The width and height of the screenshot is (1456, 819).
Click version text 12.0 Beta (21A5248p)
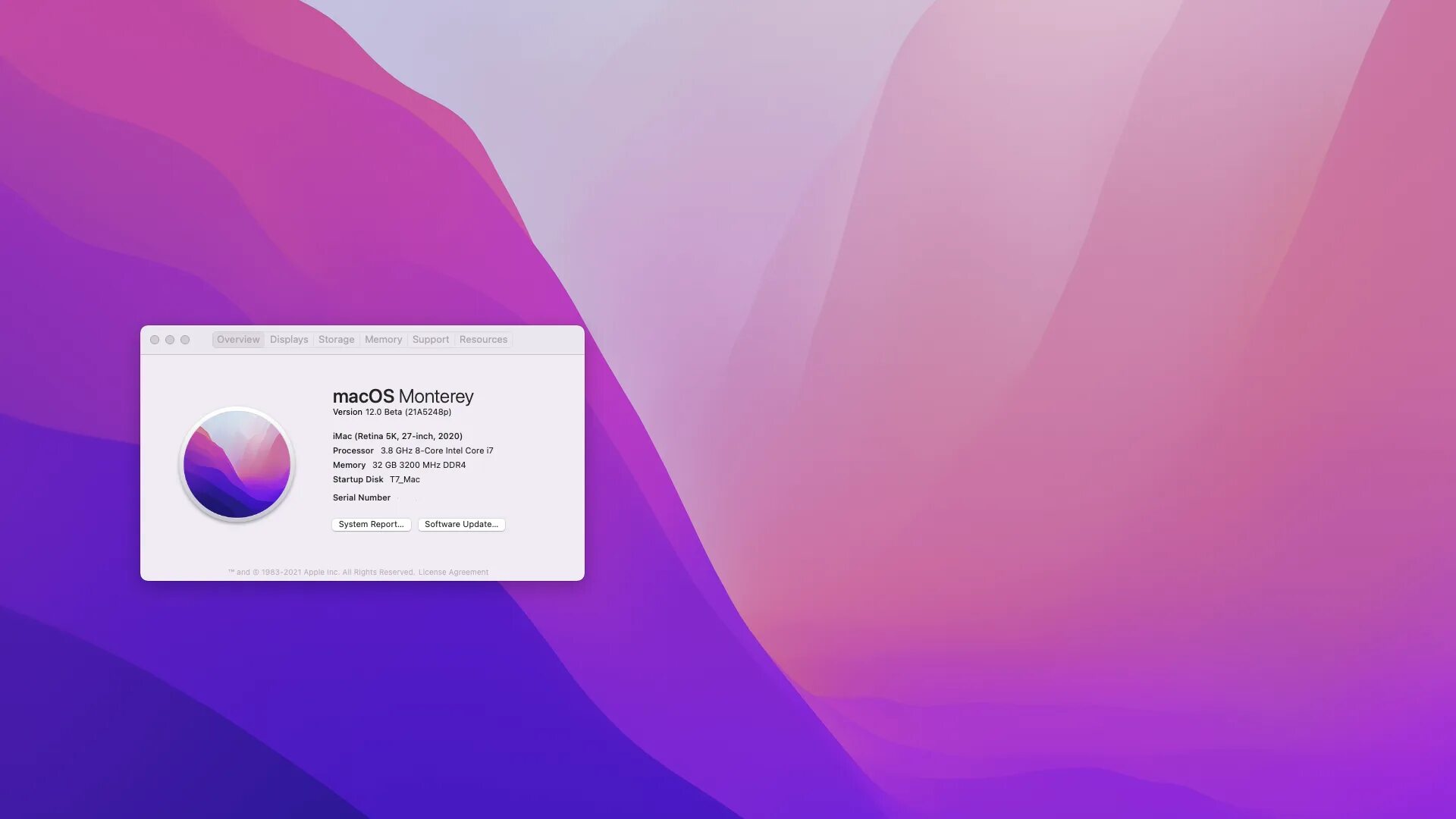408,413
